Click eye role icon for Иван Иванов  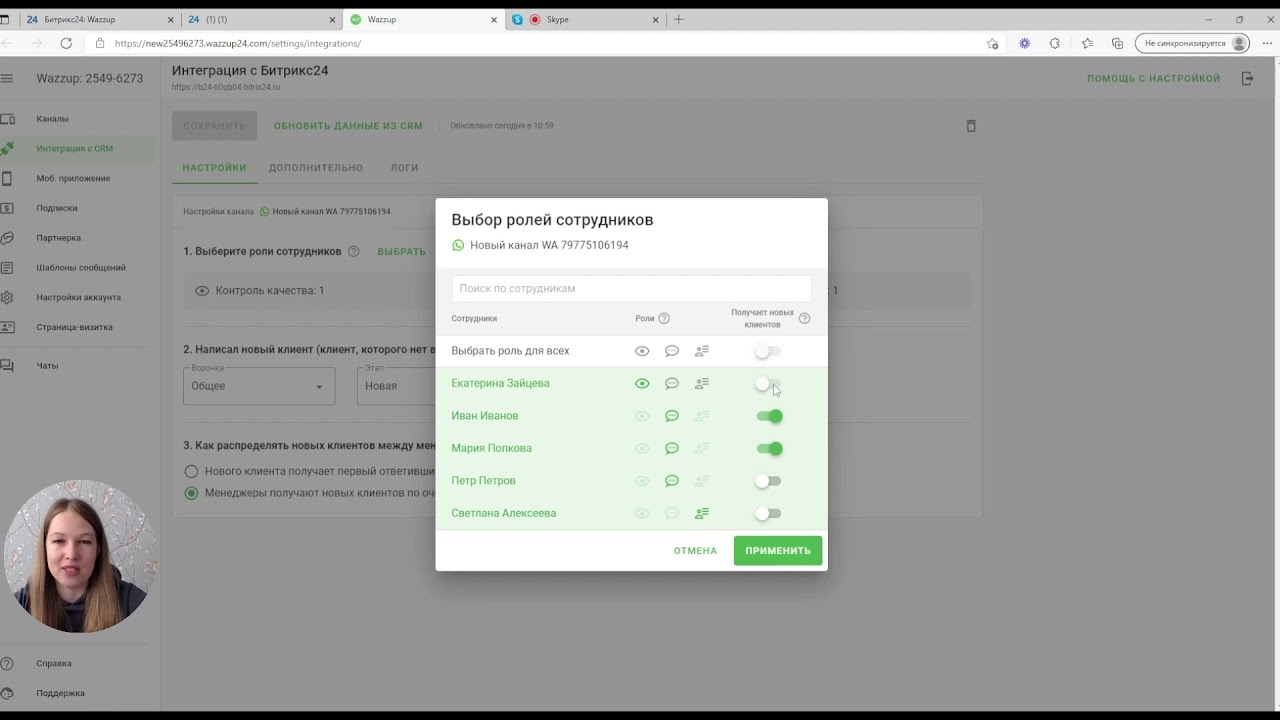click(x=642, y=416)
